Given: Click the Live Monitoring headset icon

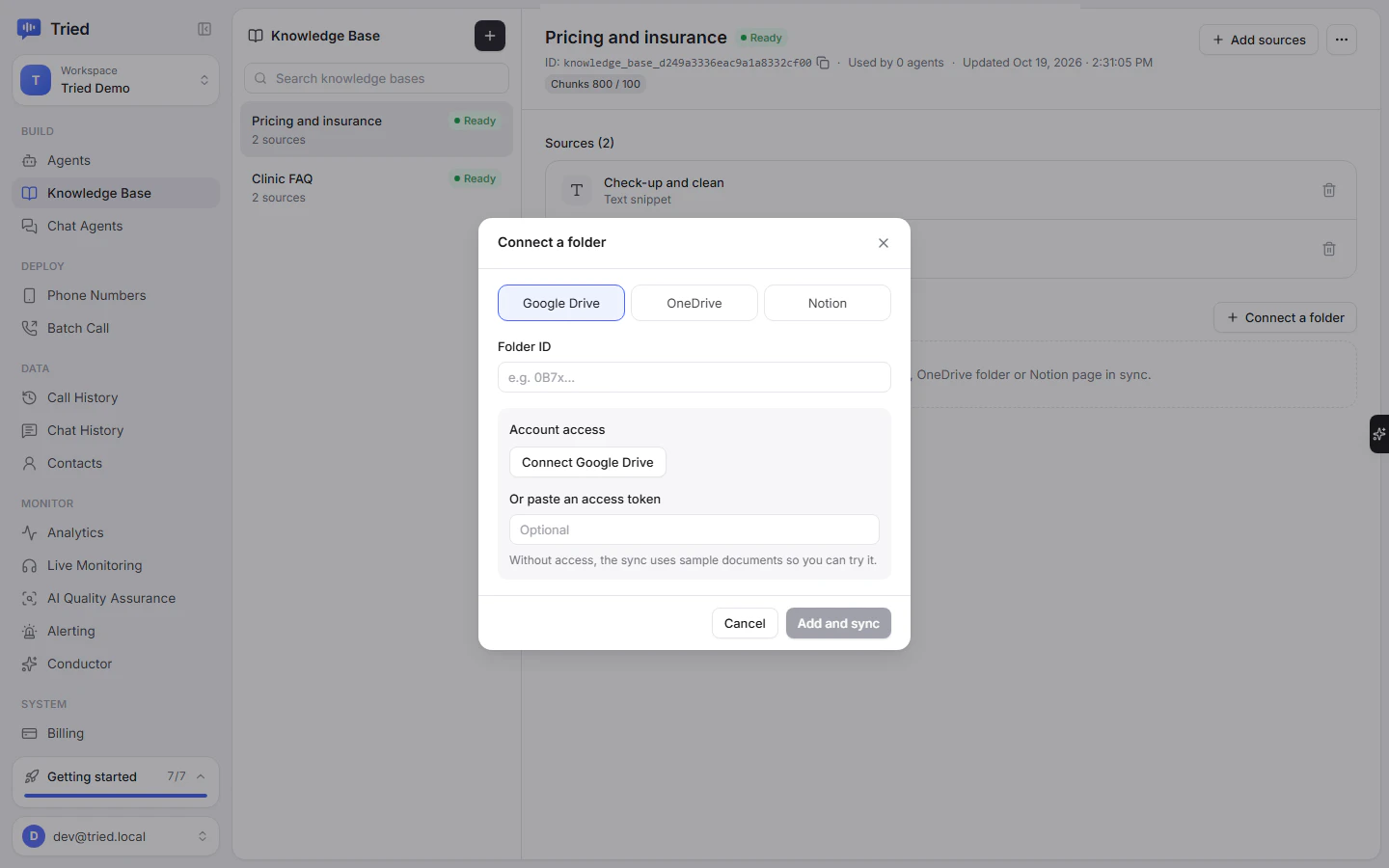Looking at the screenshot, I should [x=30, y=565].
